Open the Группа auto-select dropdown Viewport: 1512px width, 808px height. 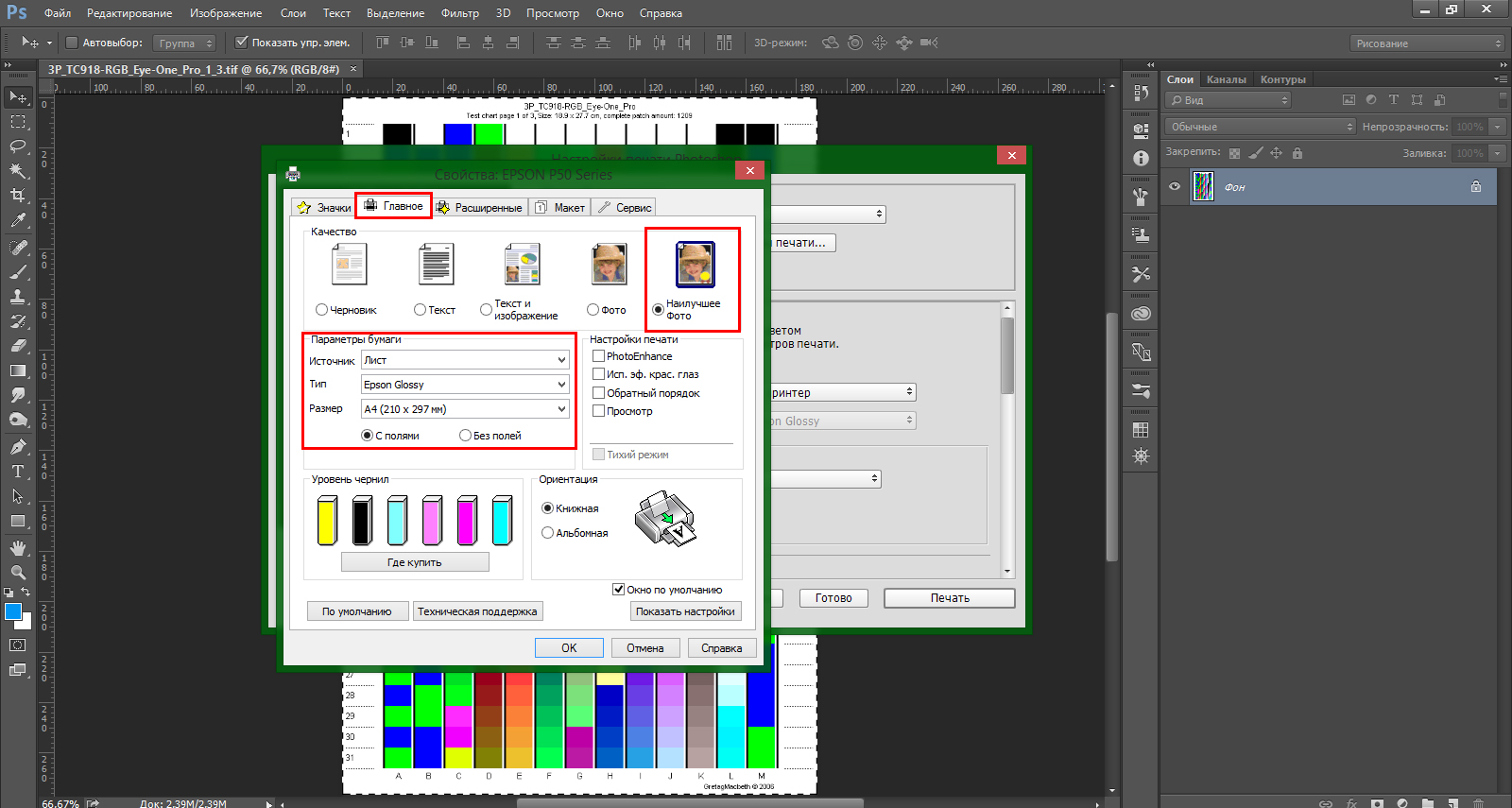(x=185, y=43)
